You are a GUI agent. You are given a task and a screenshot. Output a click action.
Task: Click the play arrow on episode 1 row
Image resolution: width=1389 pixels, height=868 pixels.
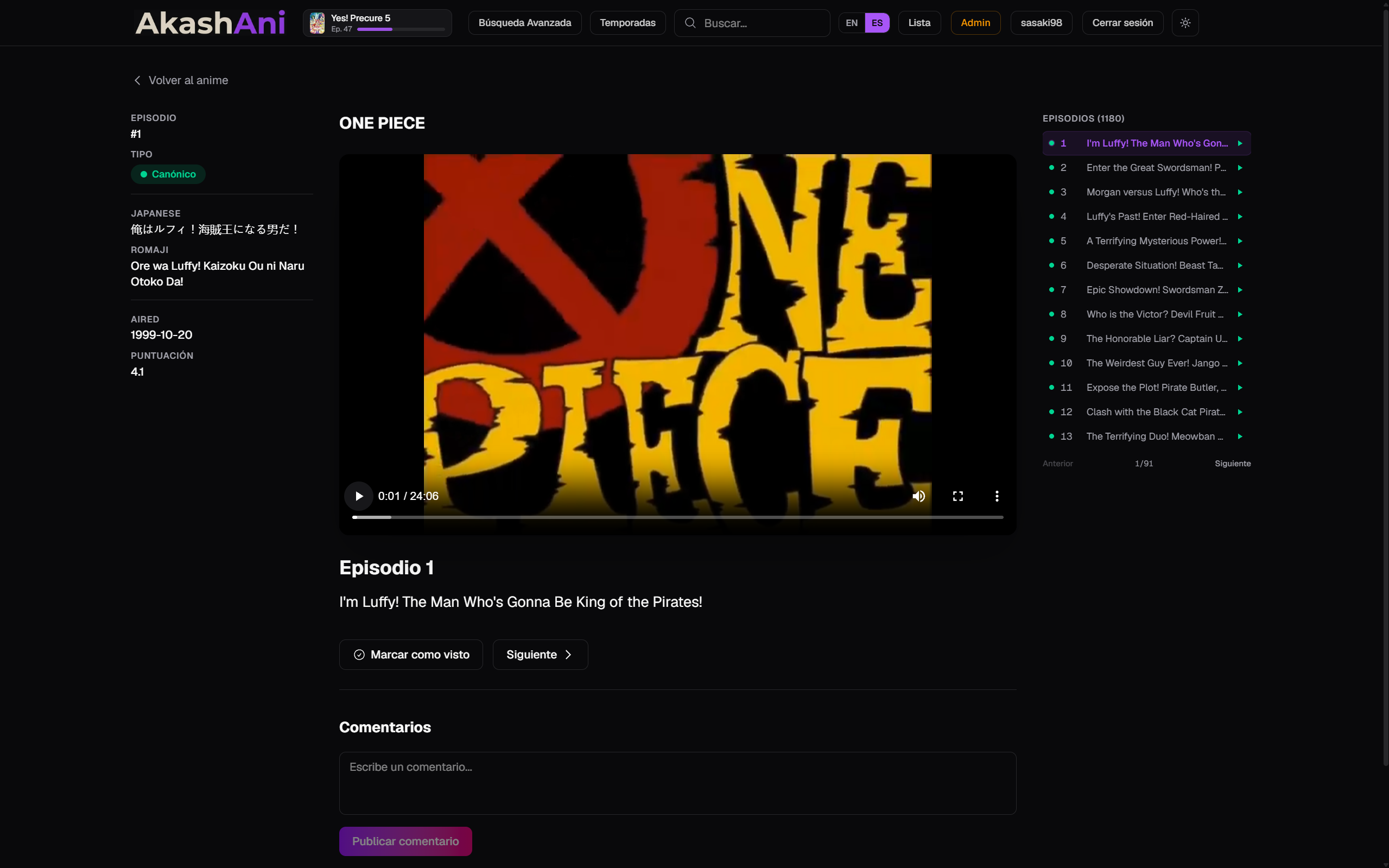[1240, 143]
